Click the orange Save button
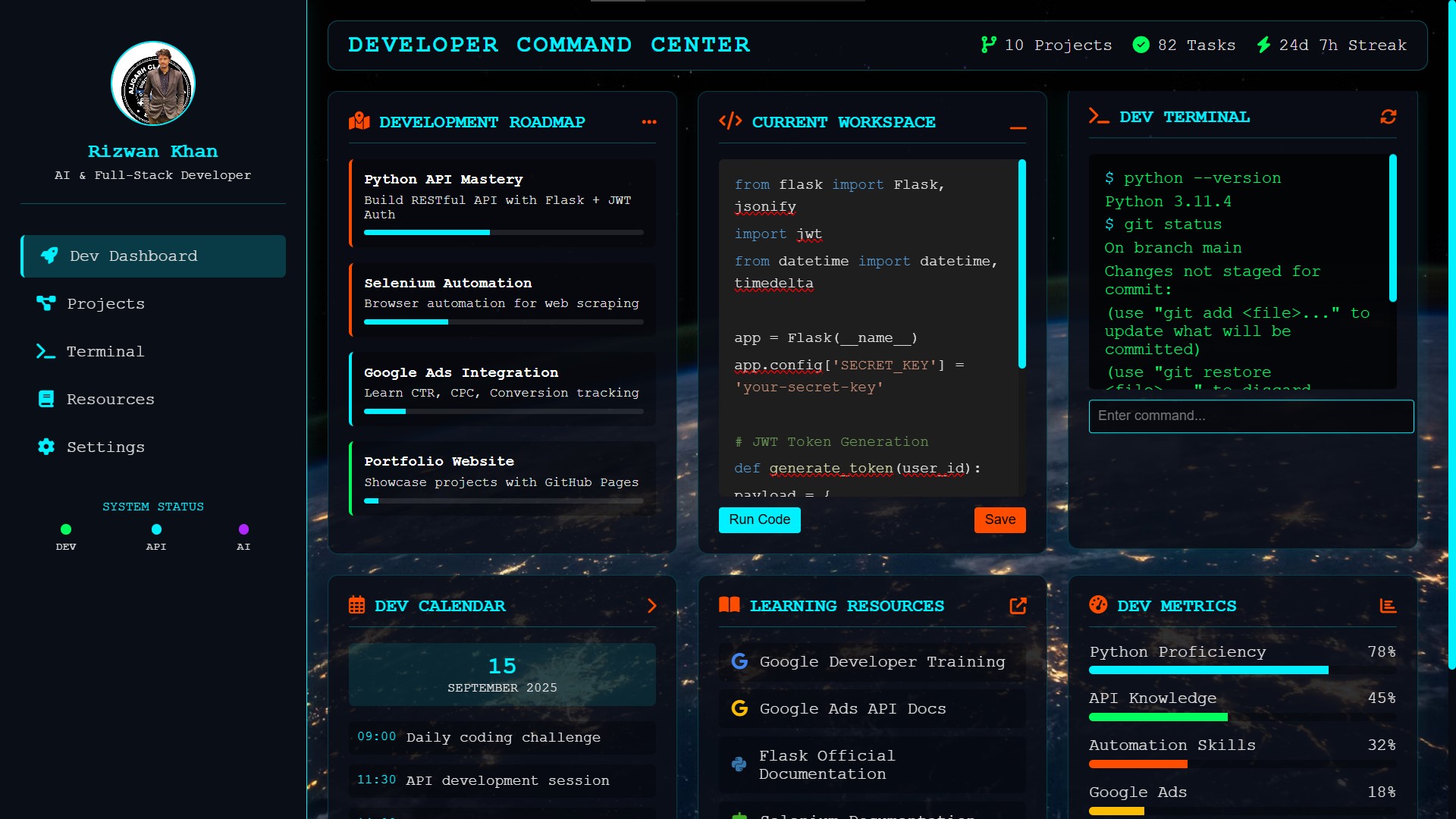Viewport: 1456px width, 819px height. (x=999, y=519)
